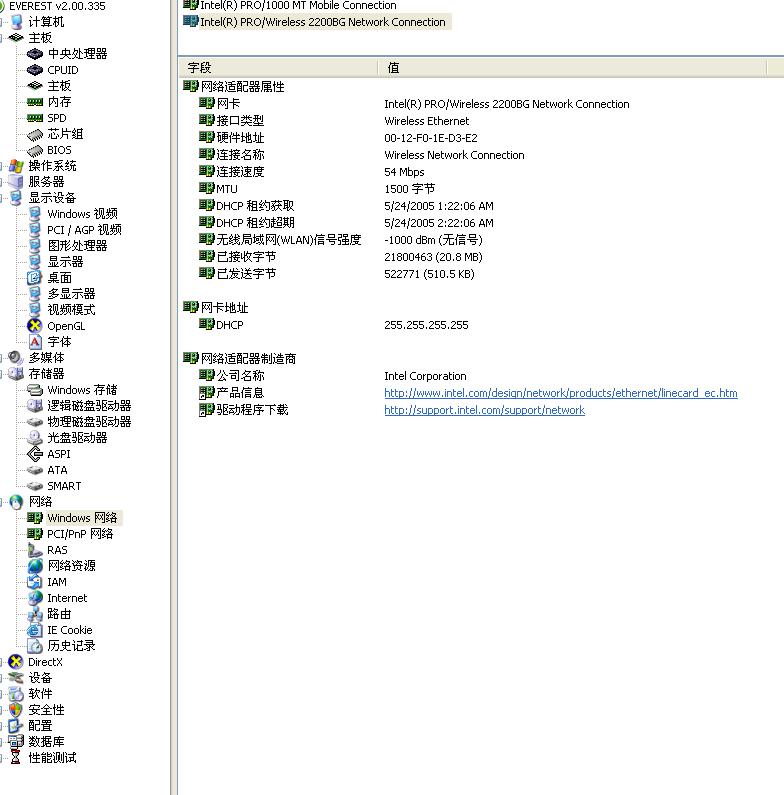The width and height of the screenshot is (784, 795).
Task: Click the SMART drive icon
Action: pos(34,486)
